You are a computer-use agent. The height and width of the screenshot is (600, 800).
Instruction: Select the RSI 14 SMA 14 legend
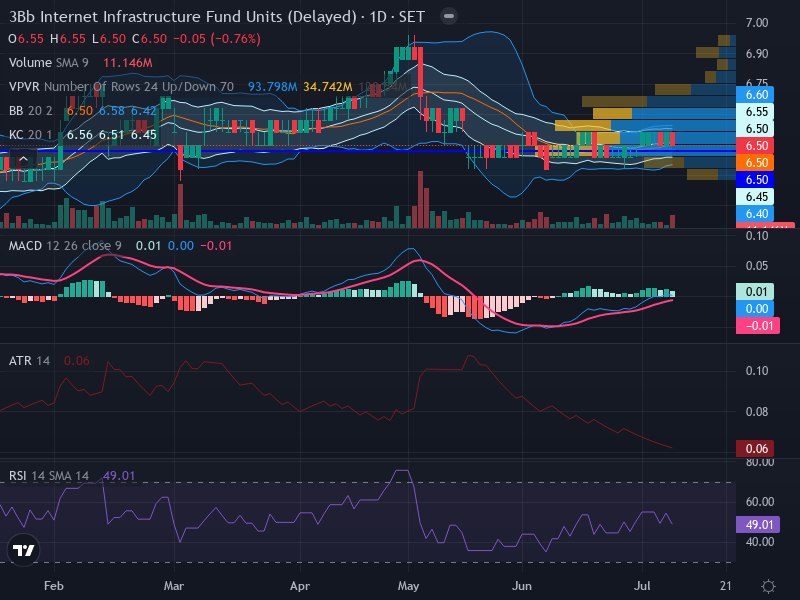click(48, 476)
